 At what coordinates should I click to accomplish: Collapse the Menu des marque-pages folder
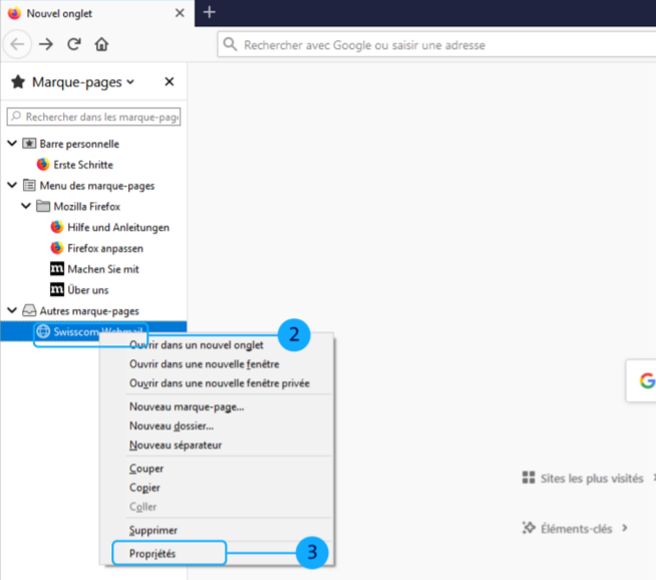12,185
